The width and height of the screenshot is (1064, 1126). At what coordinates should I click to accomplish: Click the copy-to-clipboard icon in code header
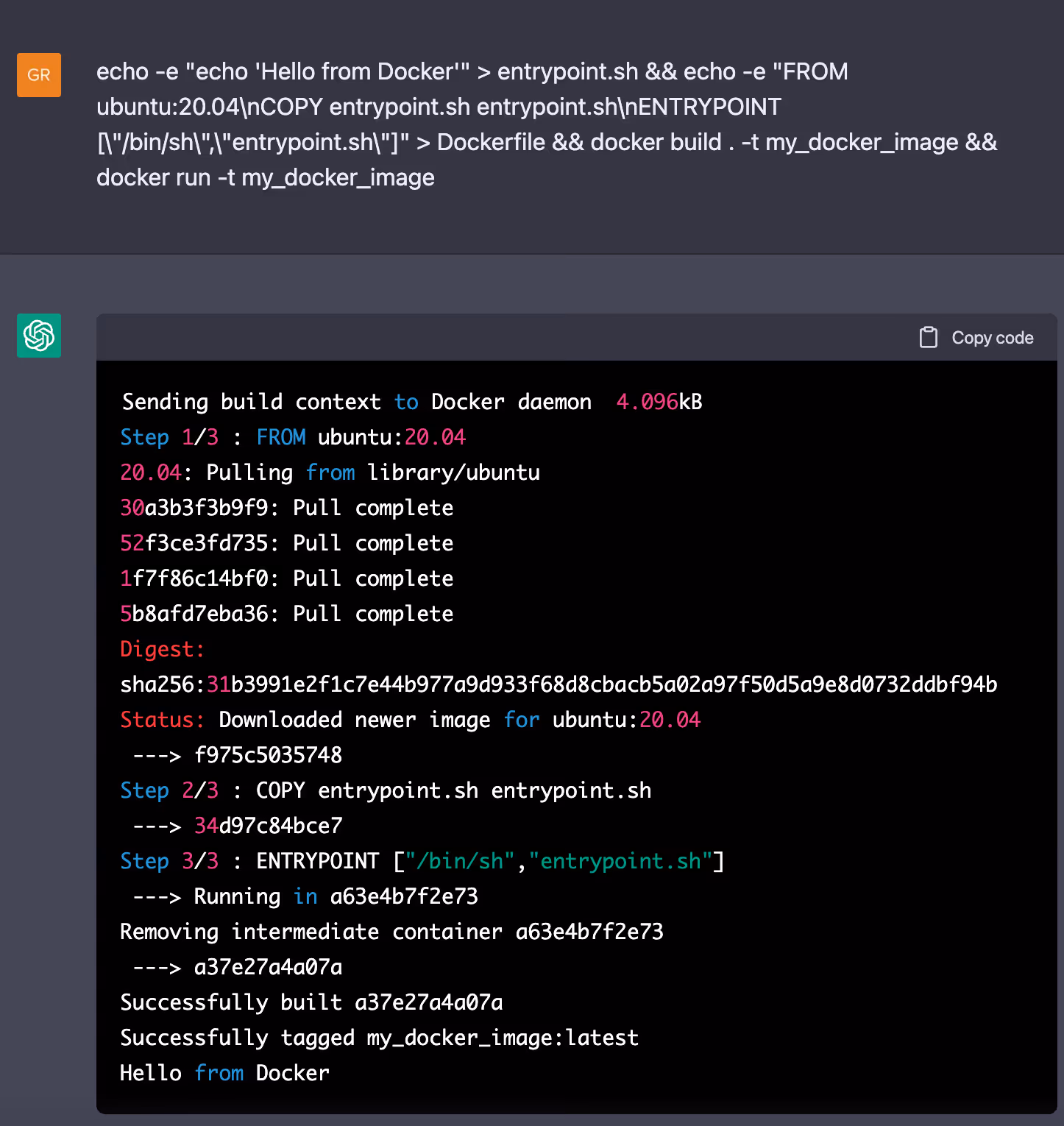pyautogui.click(x=928, y=337)
